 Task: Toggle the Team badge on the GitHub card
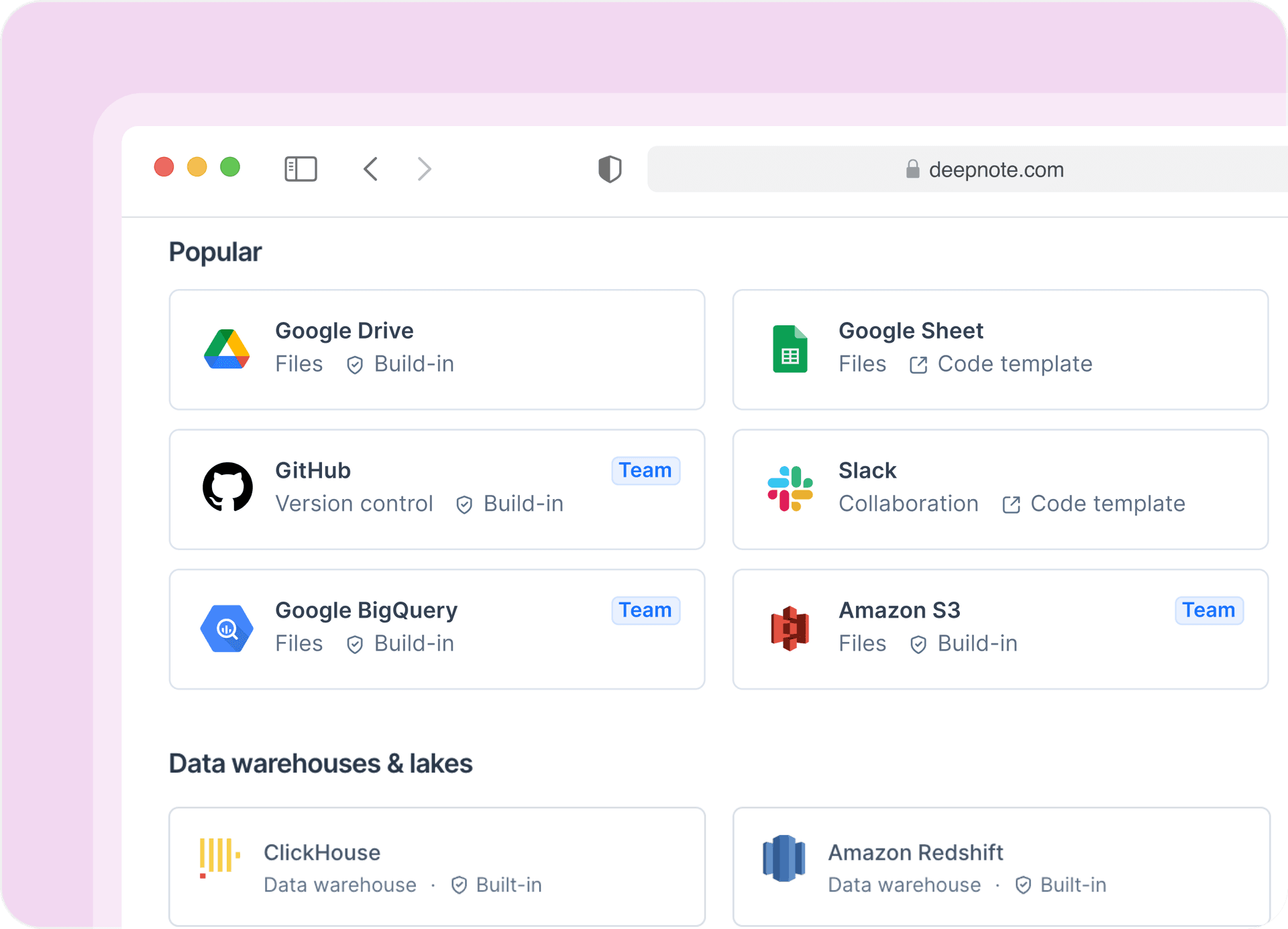tap(645, 470)
